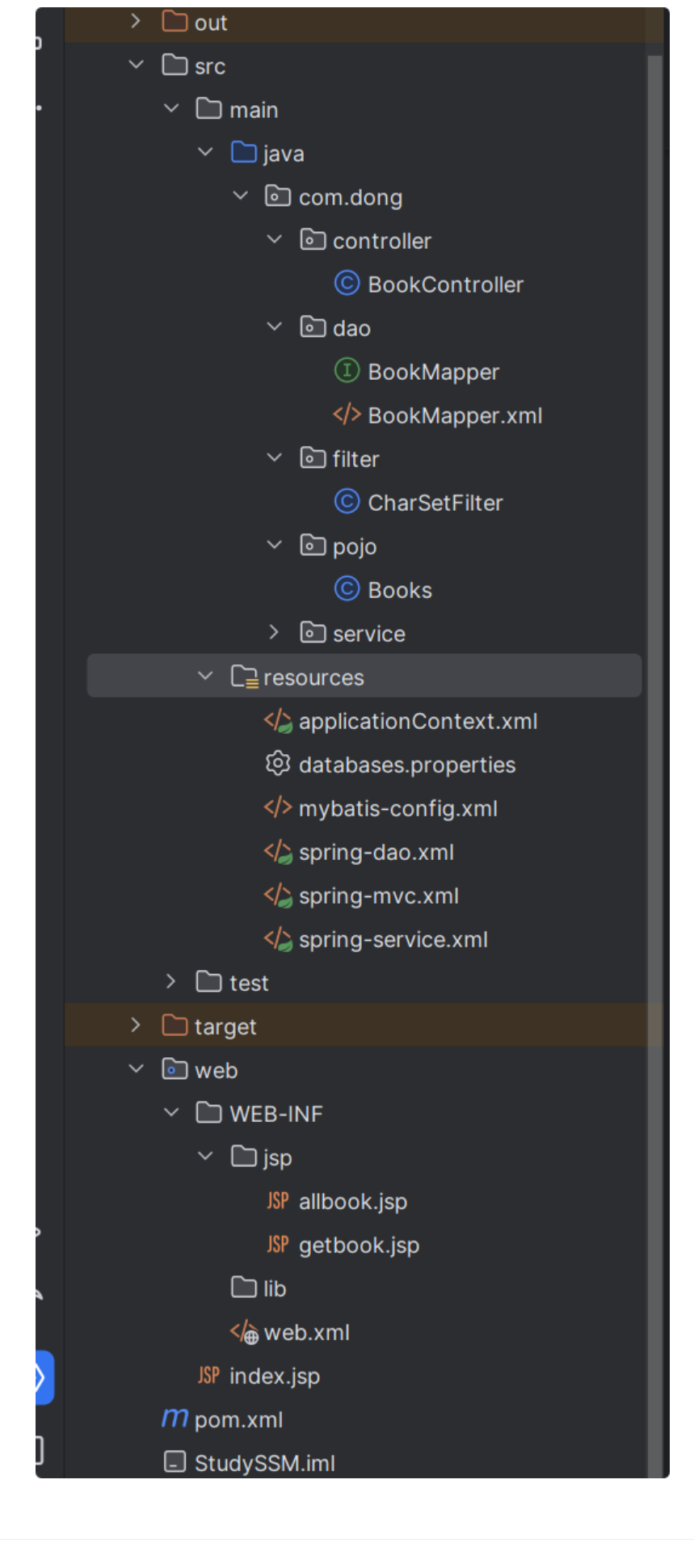Expand the out folder
The height and width of the screenshot is (1568, 694).
tap(136, 22)
